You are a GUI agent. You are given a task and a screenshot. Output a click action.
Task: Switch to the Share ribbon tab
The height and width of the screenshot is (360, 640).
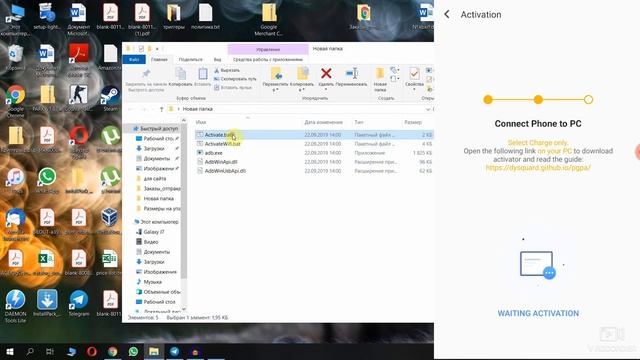point(191,60)
